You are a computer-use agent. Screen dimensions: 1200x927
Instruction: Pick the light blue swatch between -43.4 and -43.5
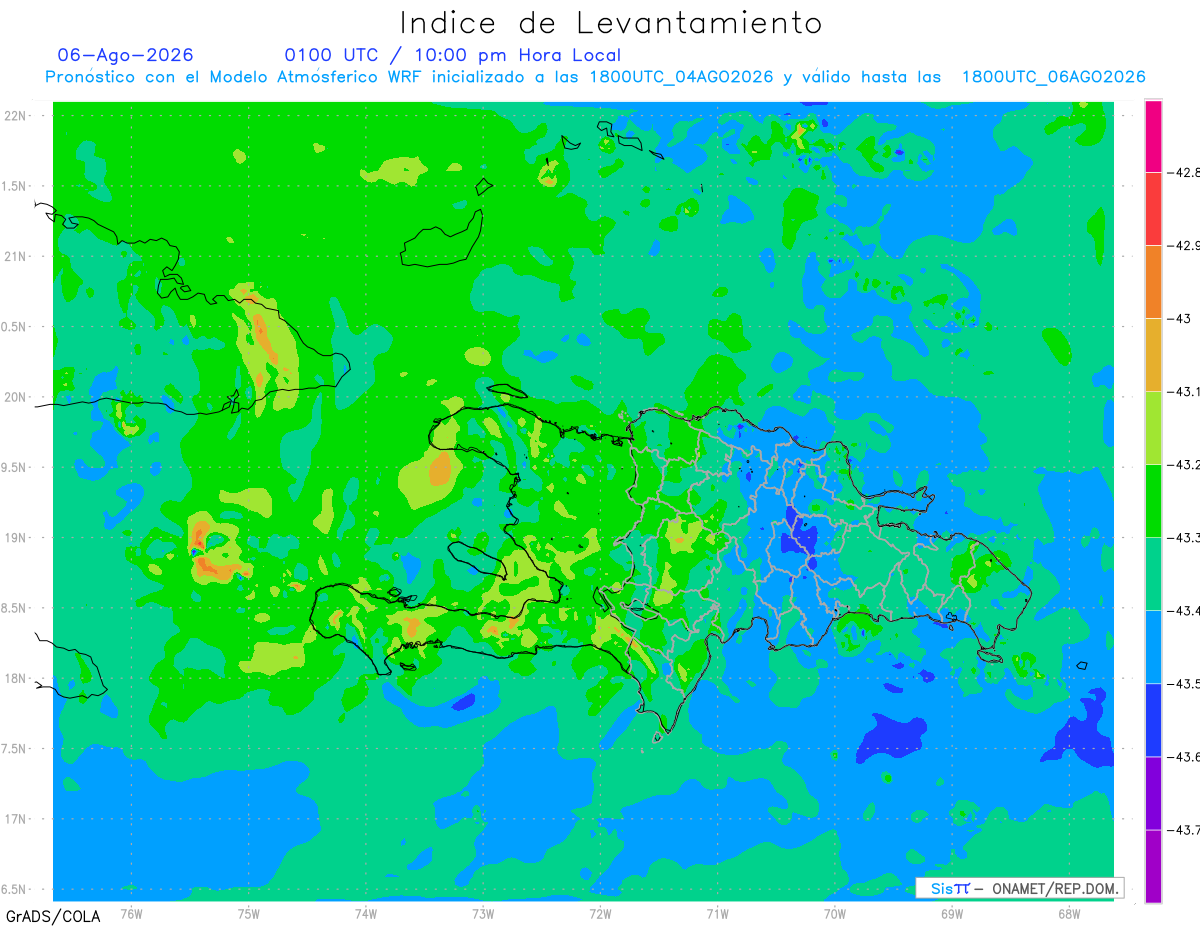point(1153,647)
